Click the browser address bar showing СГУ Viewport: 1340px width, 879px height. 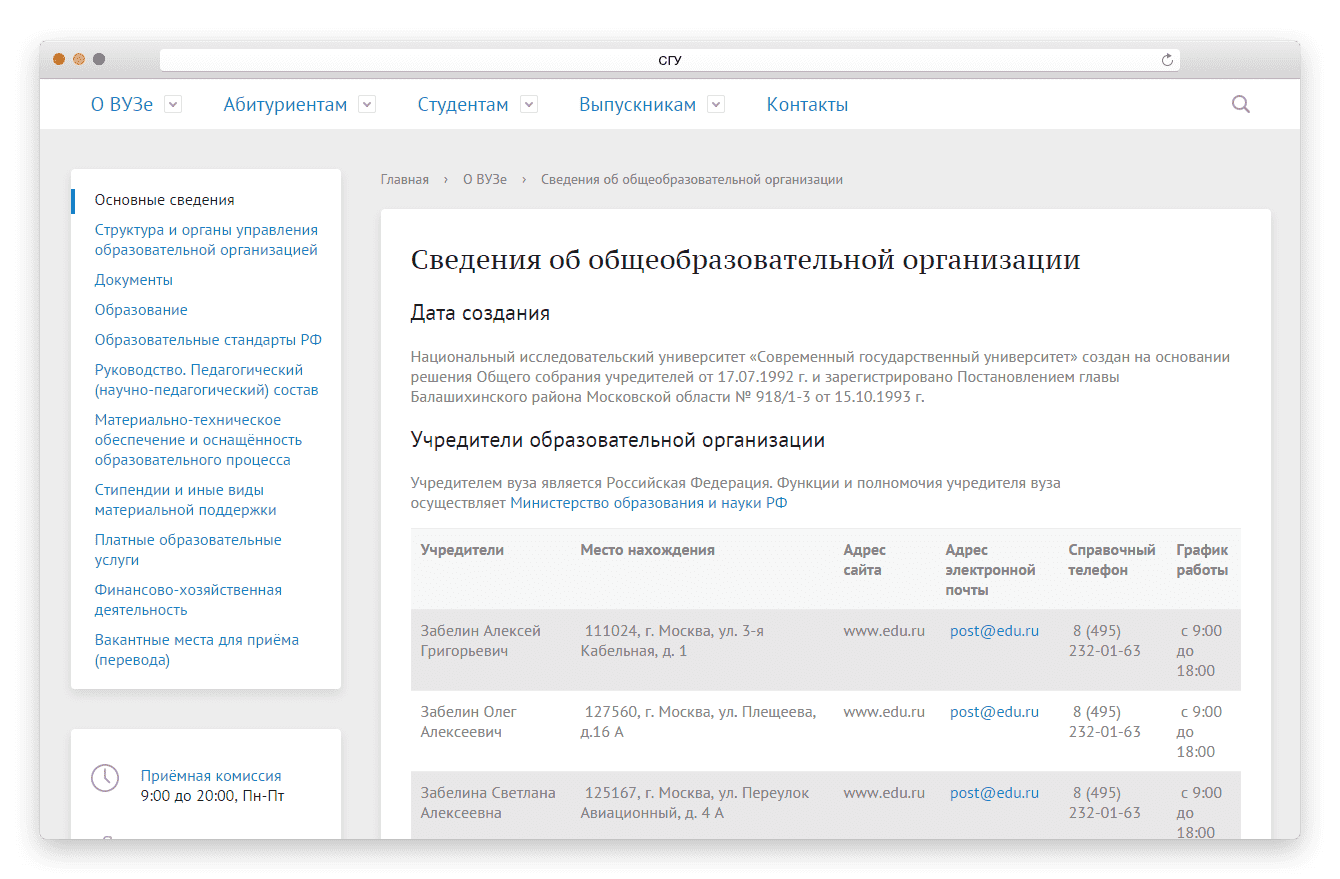670,60
